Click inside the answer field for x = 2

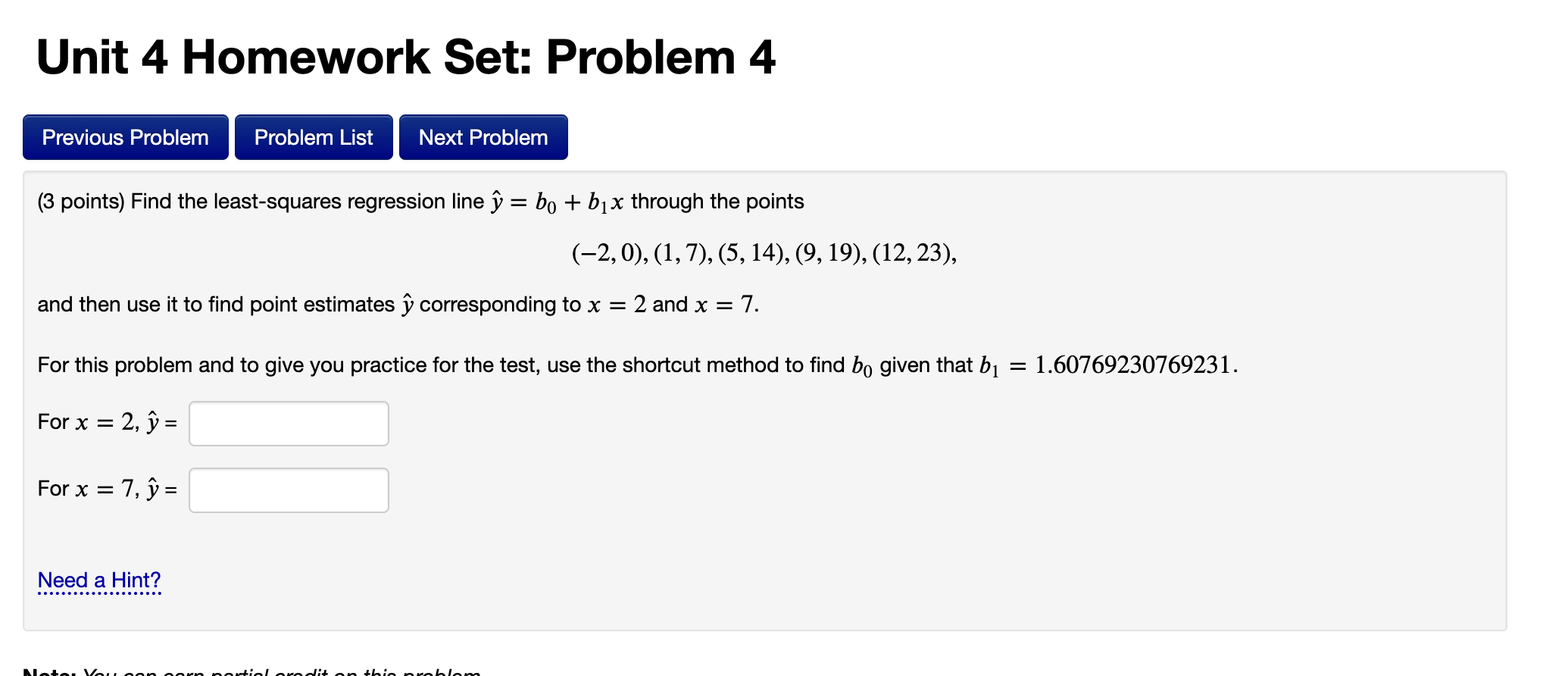(x=289, y=423)
